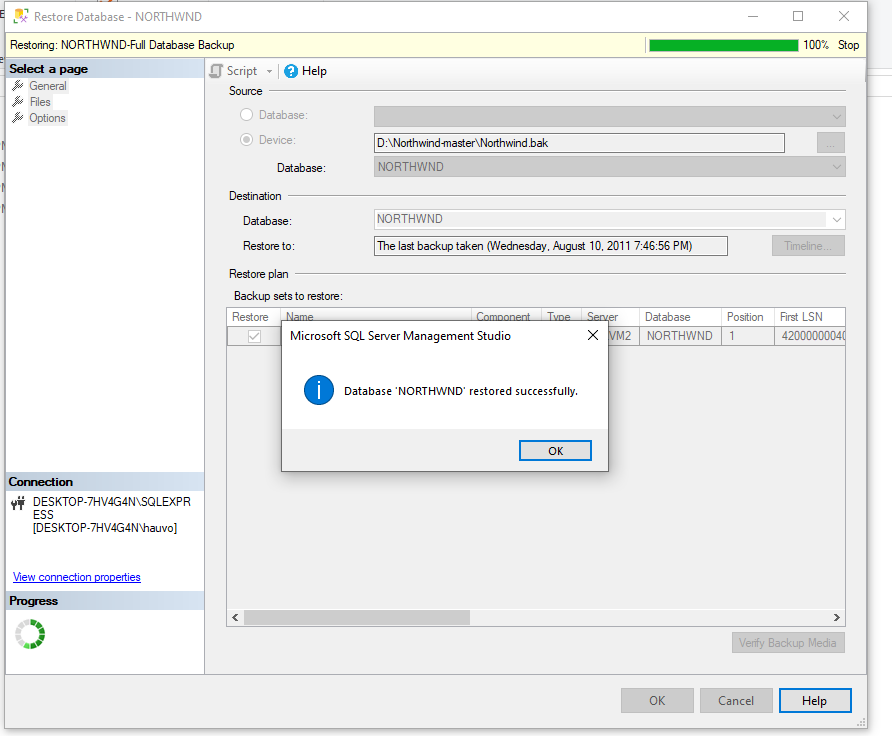This screenshot has height=736, width=892.
Task: Click the blue information icon in dialog
Action: pos(318,391)
